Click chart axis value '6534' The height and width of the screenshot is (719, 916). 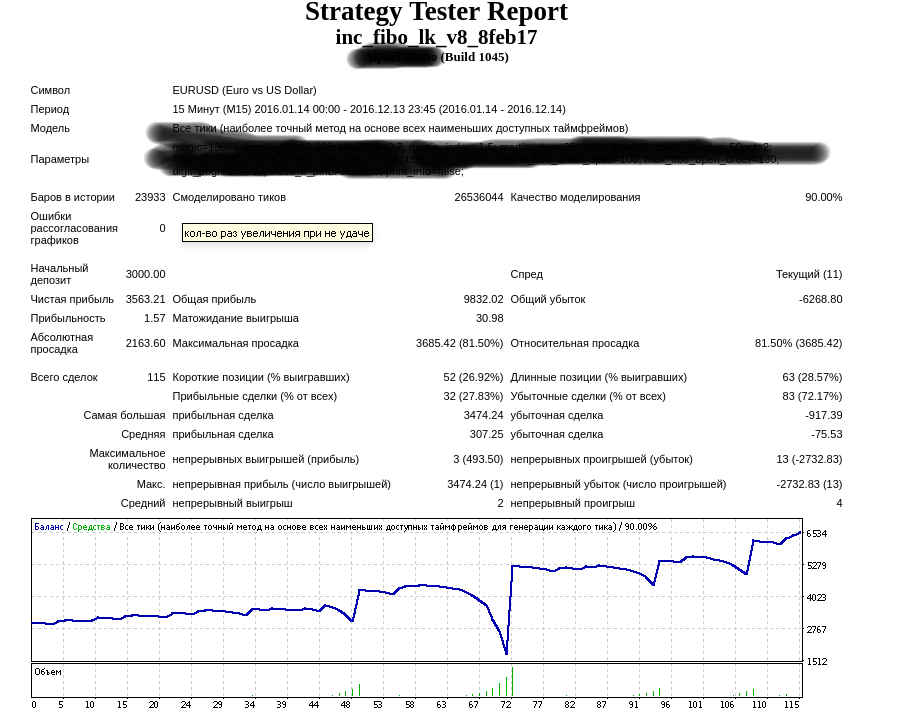tap(817, 534)
